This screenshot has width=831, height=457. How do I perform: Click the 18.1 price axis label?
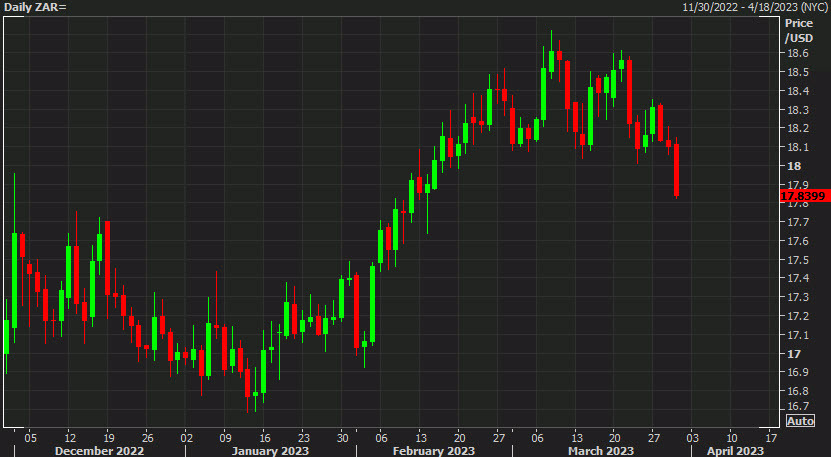(x=798, y=147)
